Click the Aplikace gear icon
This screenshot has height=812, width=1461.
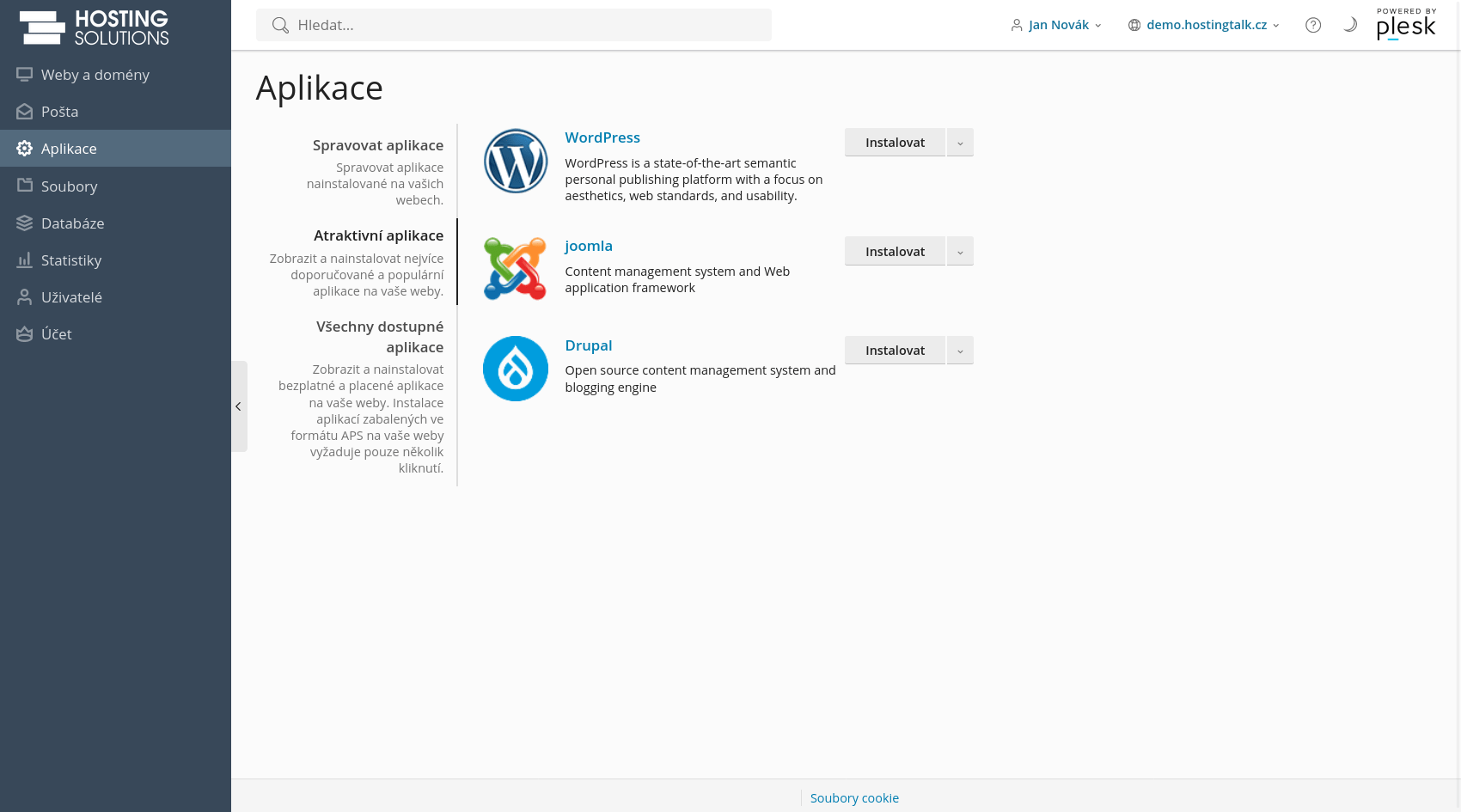[x=24, y=149]
